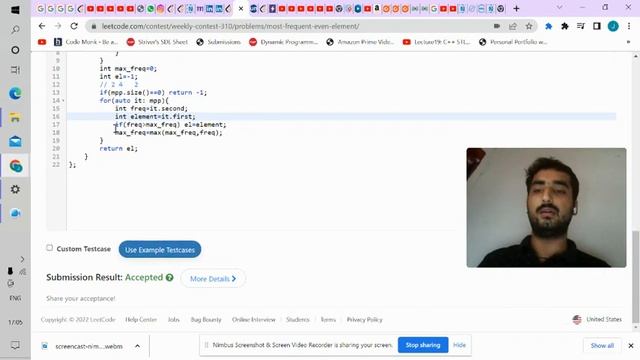The height and width of the screenshot is (360, 640).
Task: Open the Striver's SDE Sheet bookmark
Action: point(157,42)
